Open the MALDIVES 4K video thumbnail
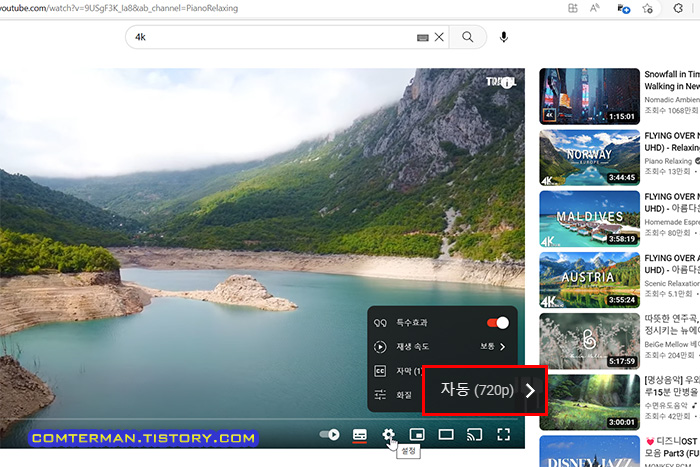This screenshot has width=700, height=467. [589, 219]
